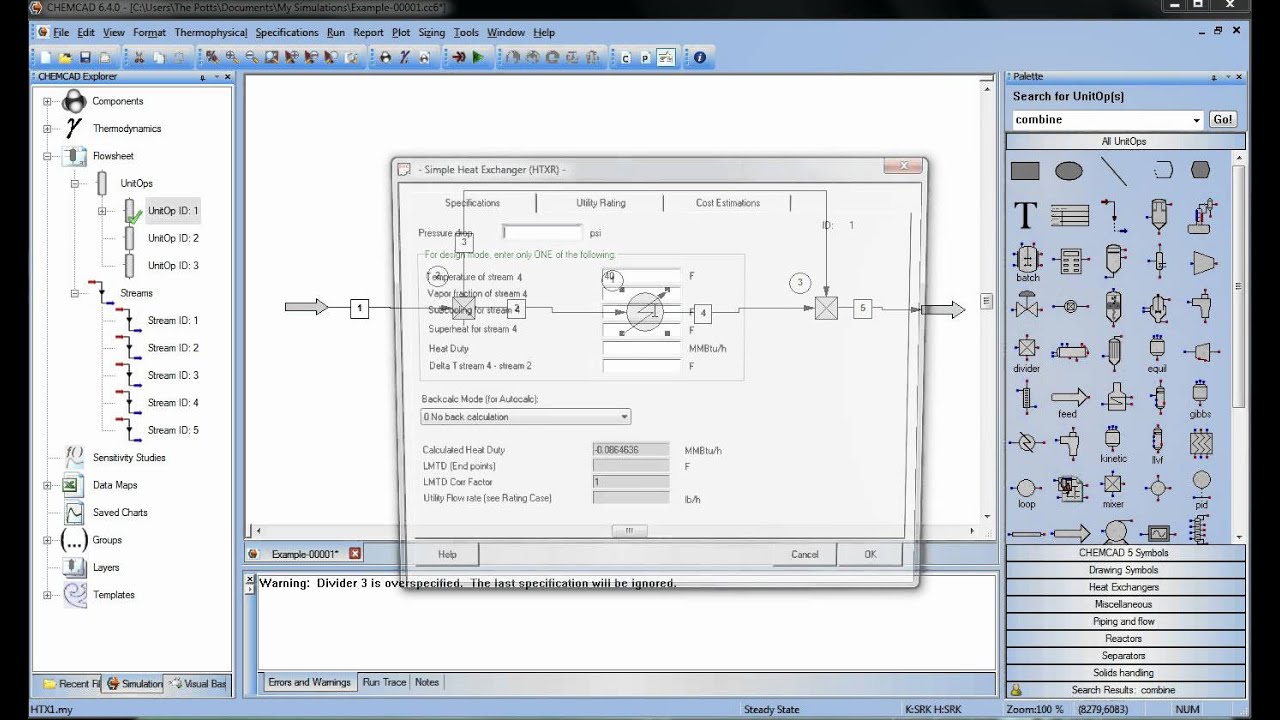Collapse the Flowsheet tree node

click(x=47, y=156)
